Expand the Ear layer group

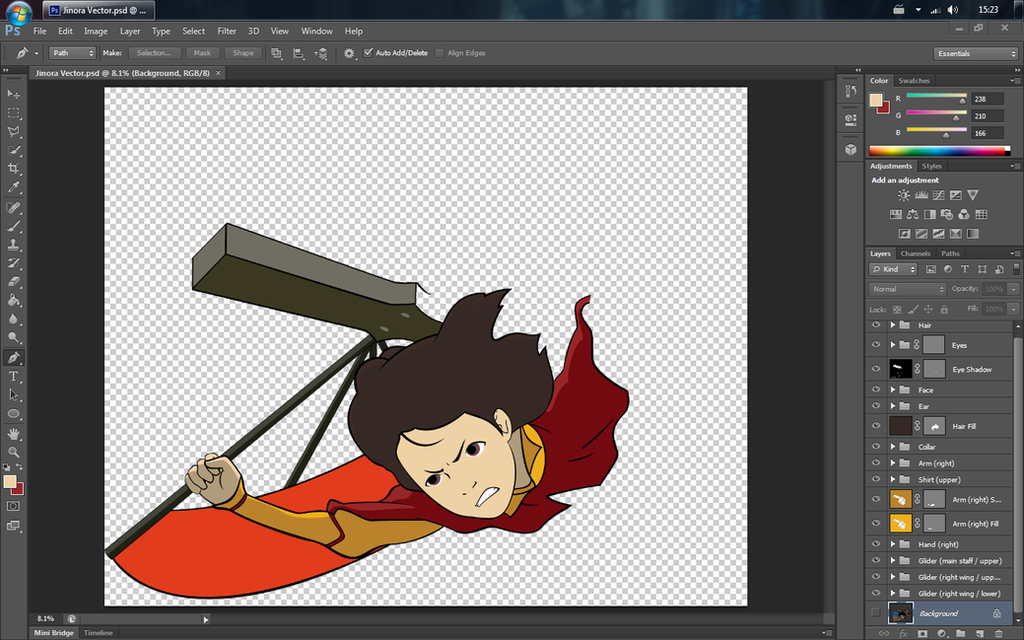(893, 406)
